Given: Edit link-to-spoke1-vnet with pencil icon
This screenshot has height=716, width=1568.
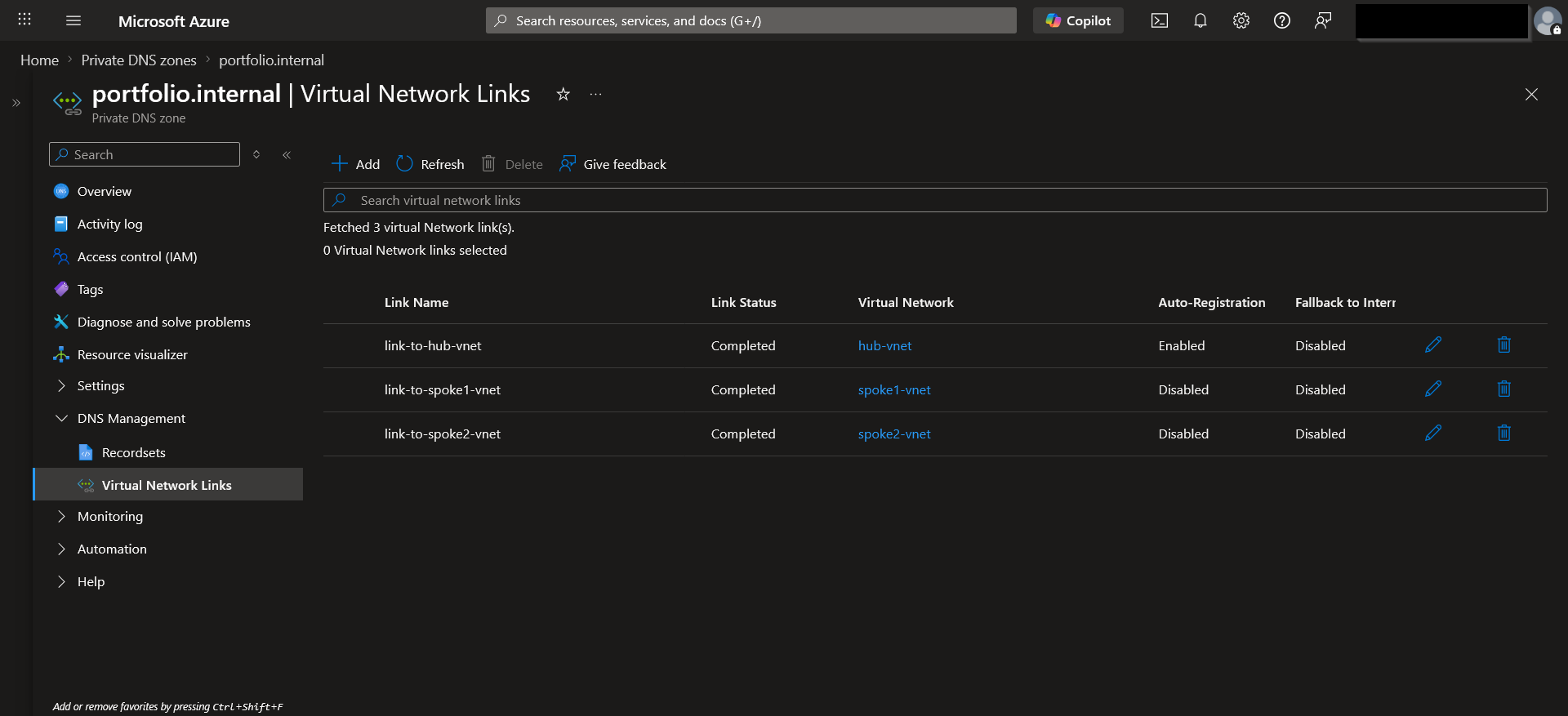Looking at the screenshot, I should point(1433,389).
